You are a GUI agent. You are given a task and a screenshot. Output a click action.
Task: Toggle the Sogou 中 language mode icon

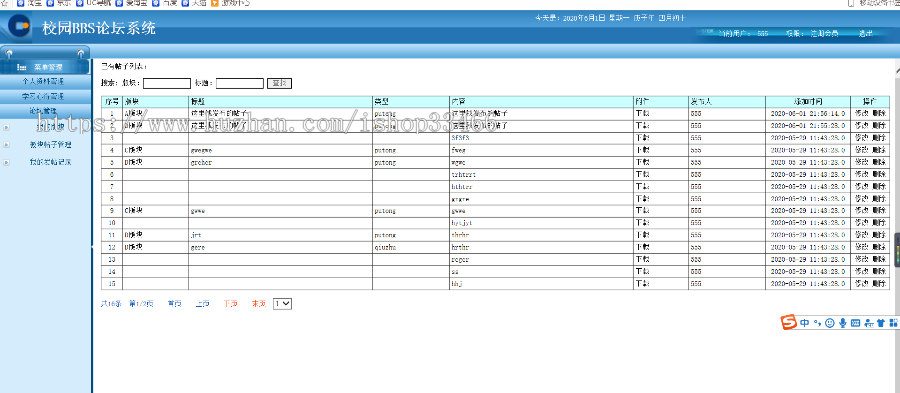[804, 323]
